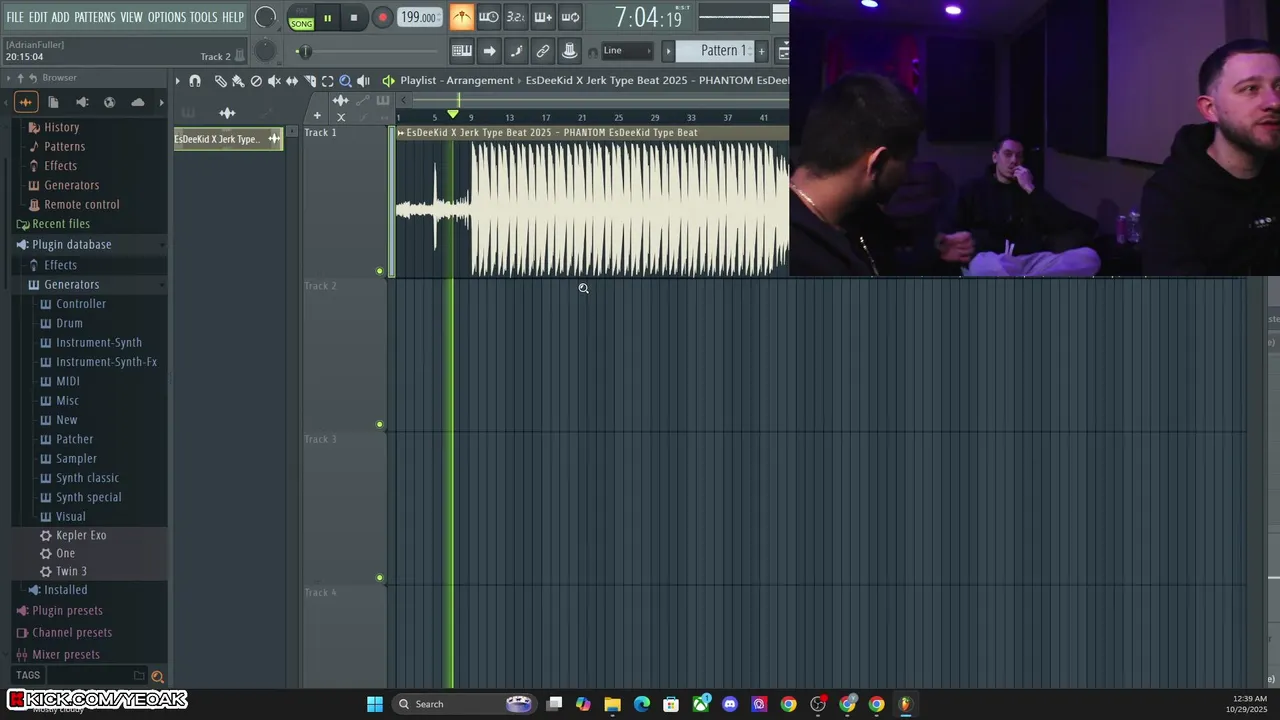Open the FILE menu
The width and height of the screenshot is (1280, 720).
[15, 17]
